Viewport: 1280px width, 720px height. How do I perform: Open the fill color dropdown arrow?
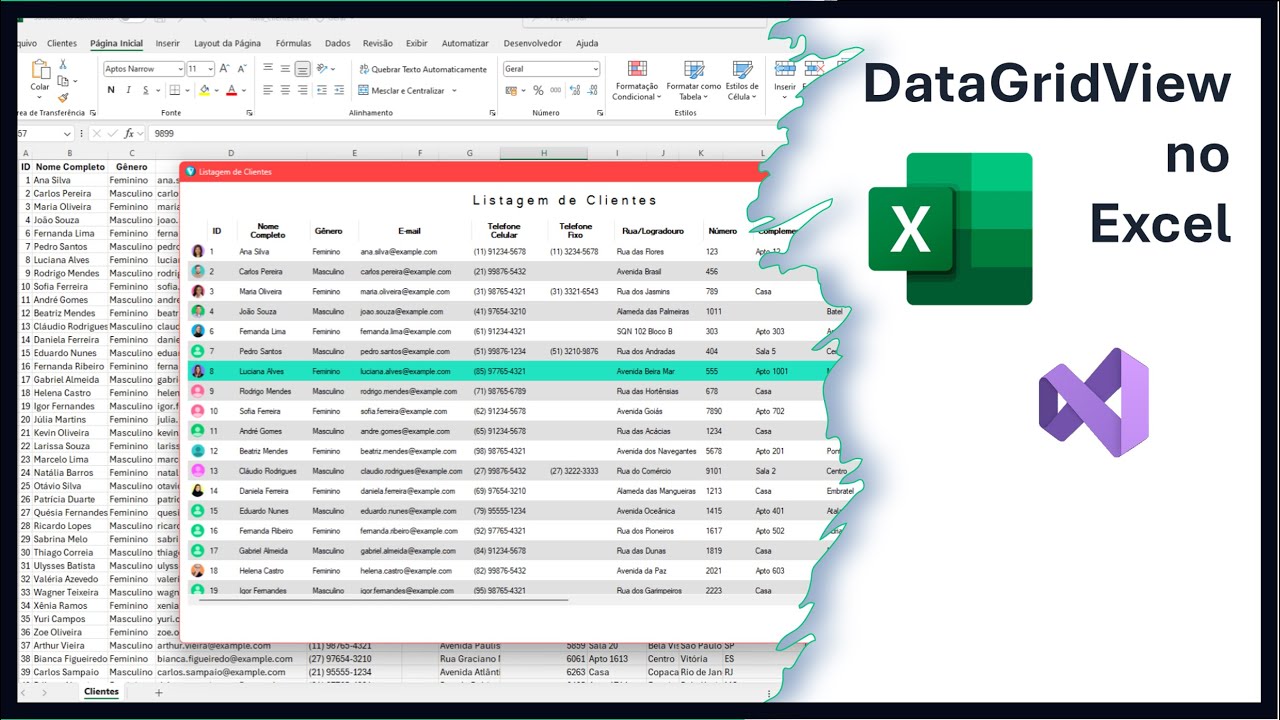click(217, 90)
